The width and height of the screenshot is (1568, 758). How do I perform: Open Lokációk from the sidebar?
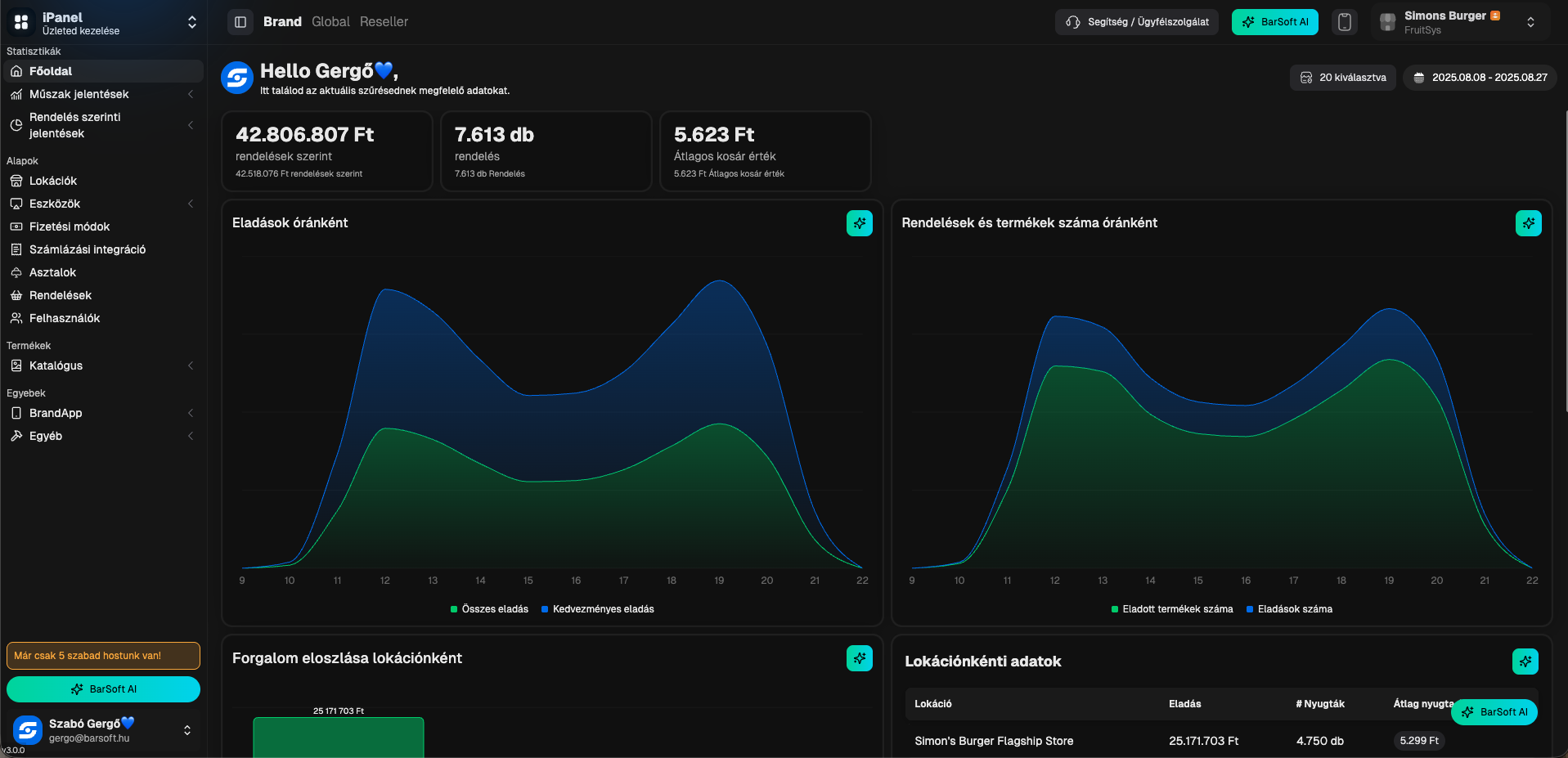53,181
